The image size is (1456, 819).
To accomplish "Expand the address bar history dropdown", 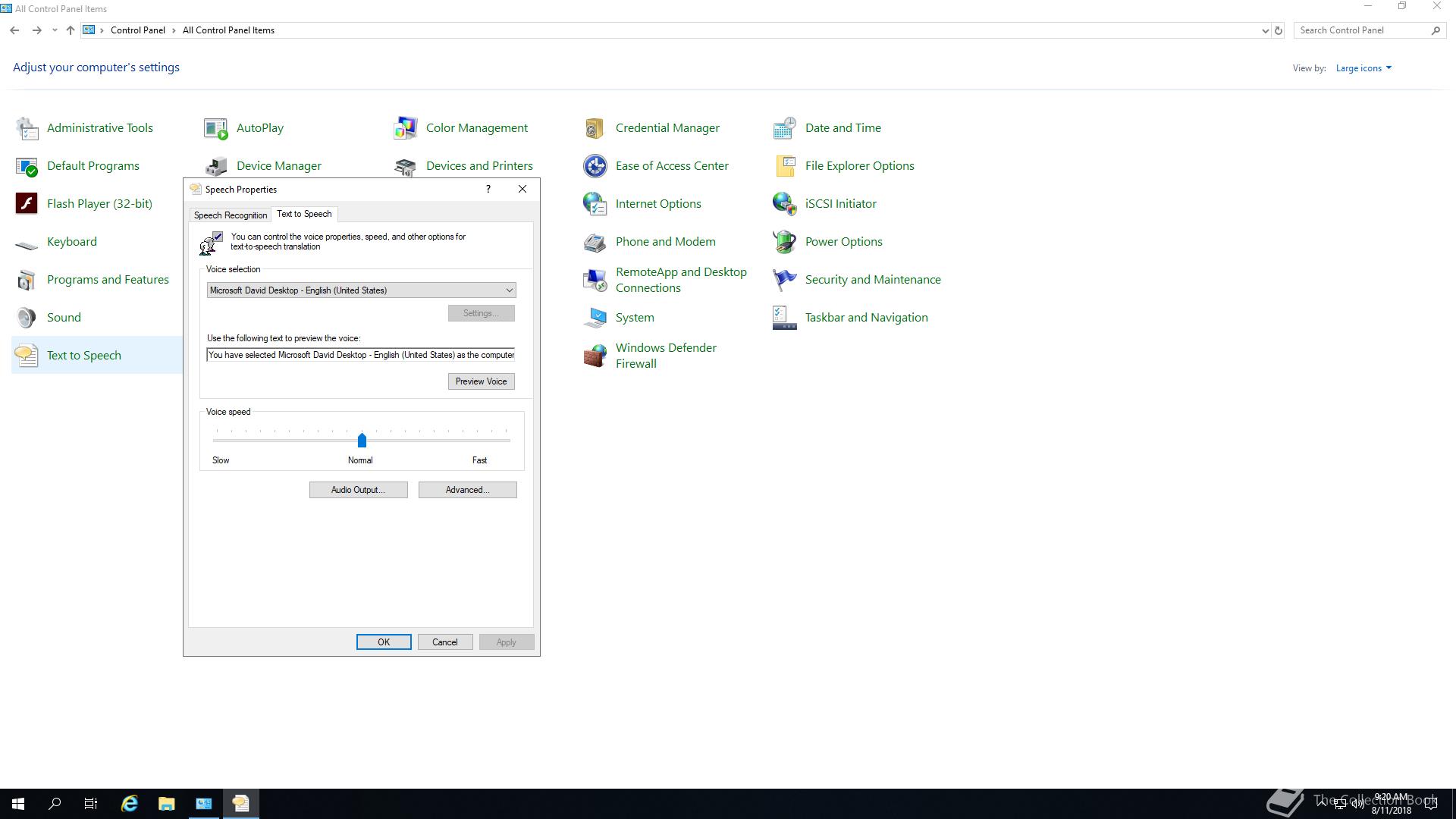I will 1265,31.
